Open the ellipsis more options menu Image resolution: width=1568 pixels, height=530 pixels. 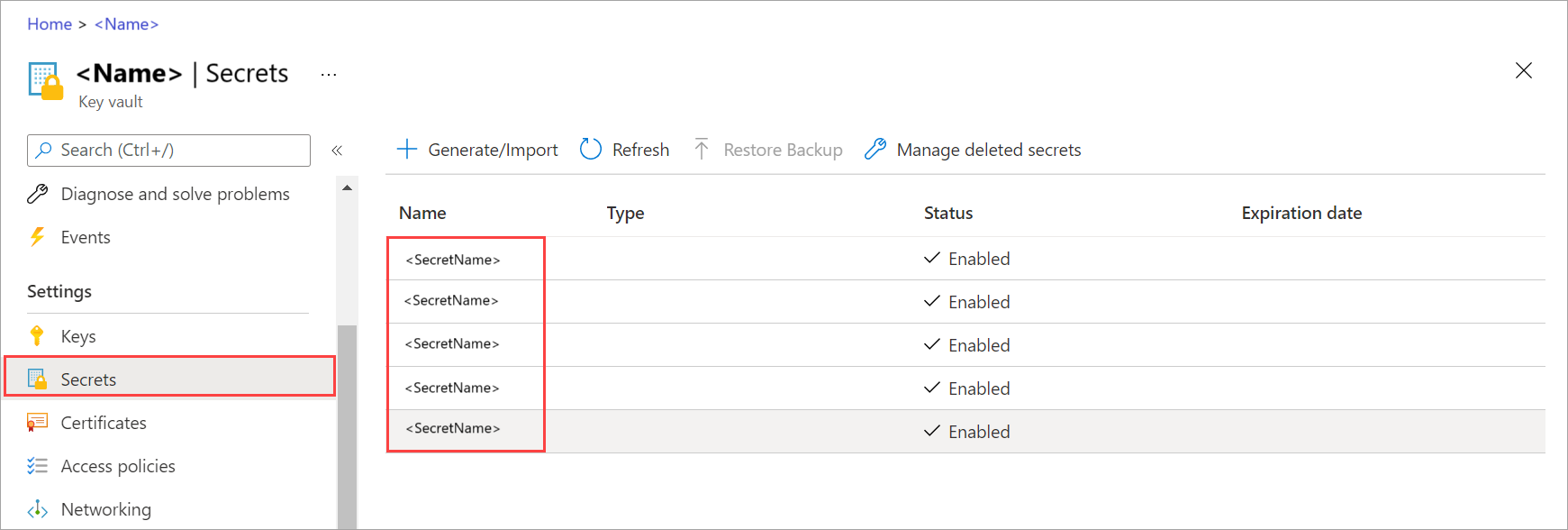click(329, 75)
